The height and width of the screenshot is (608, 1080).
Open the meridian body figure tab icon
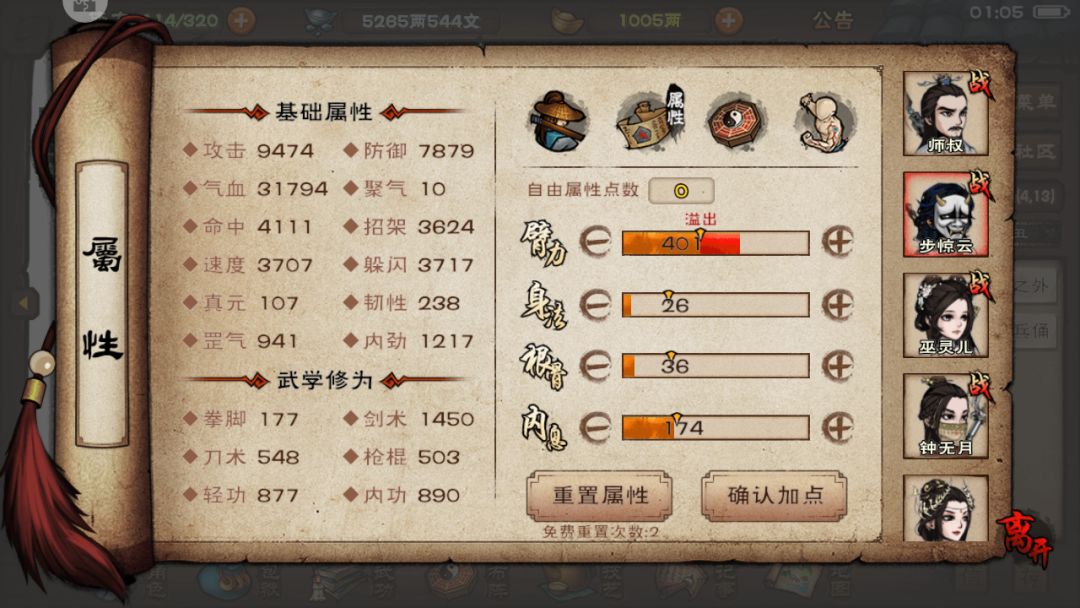point(826,122)
